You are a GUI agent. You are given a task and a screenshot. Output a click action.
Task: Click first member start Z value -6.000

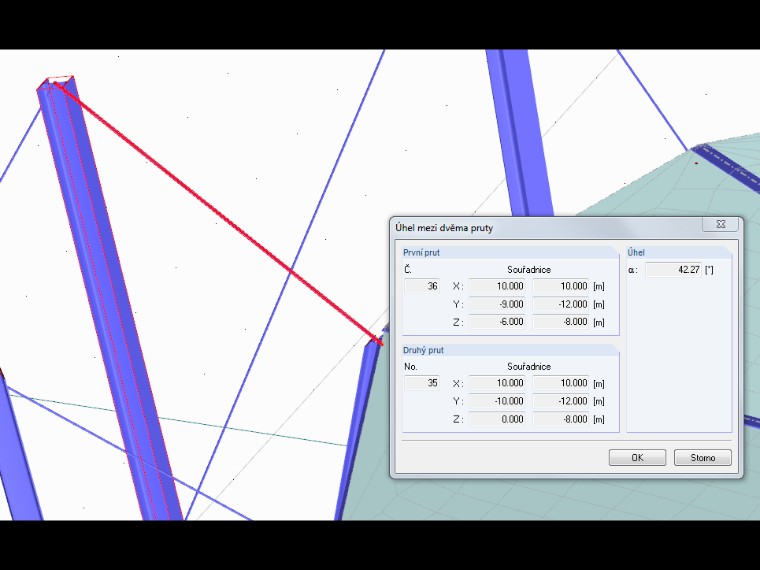tap(497, 322)
